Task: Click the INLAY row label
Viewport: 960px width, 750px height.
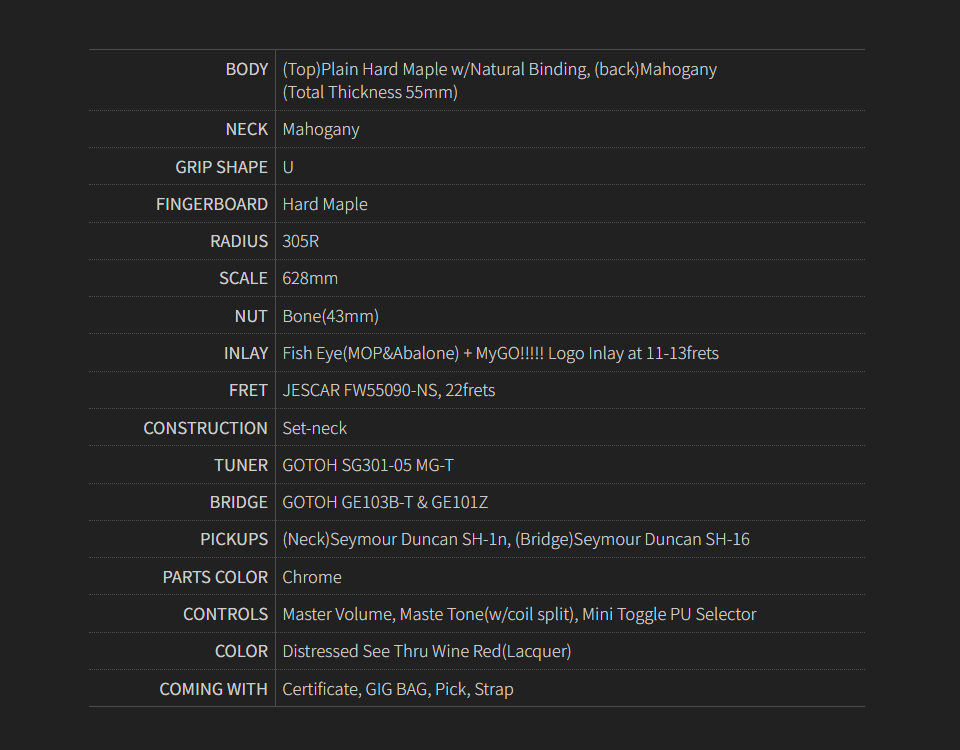Action: 245,353
